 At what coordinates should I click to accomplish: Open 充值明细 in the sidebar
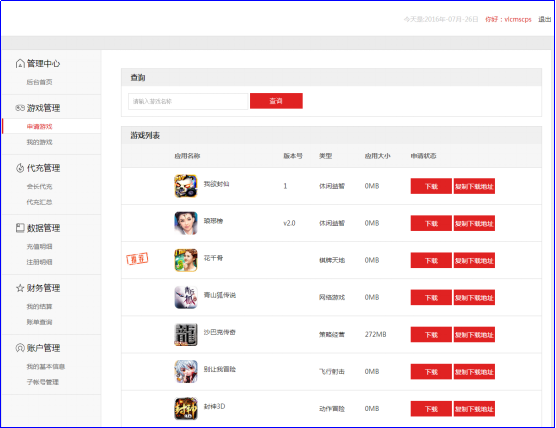pos(39,246)
